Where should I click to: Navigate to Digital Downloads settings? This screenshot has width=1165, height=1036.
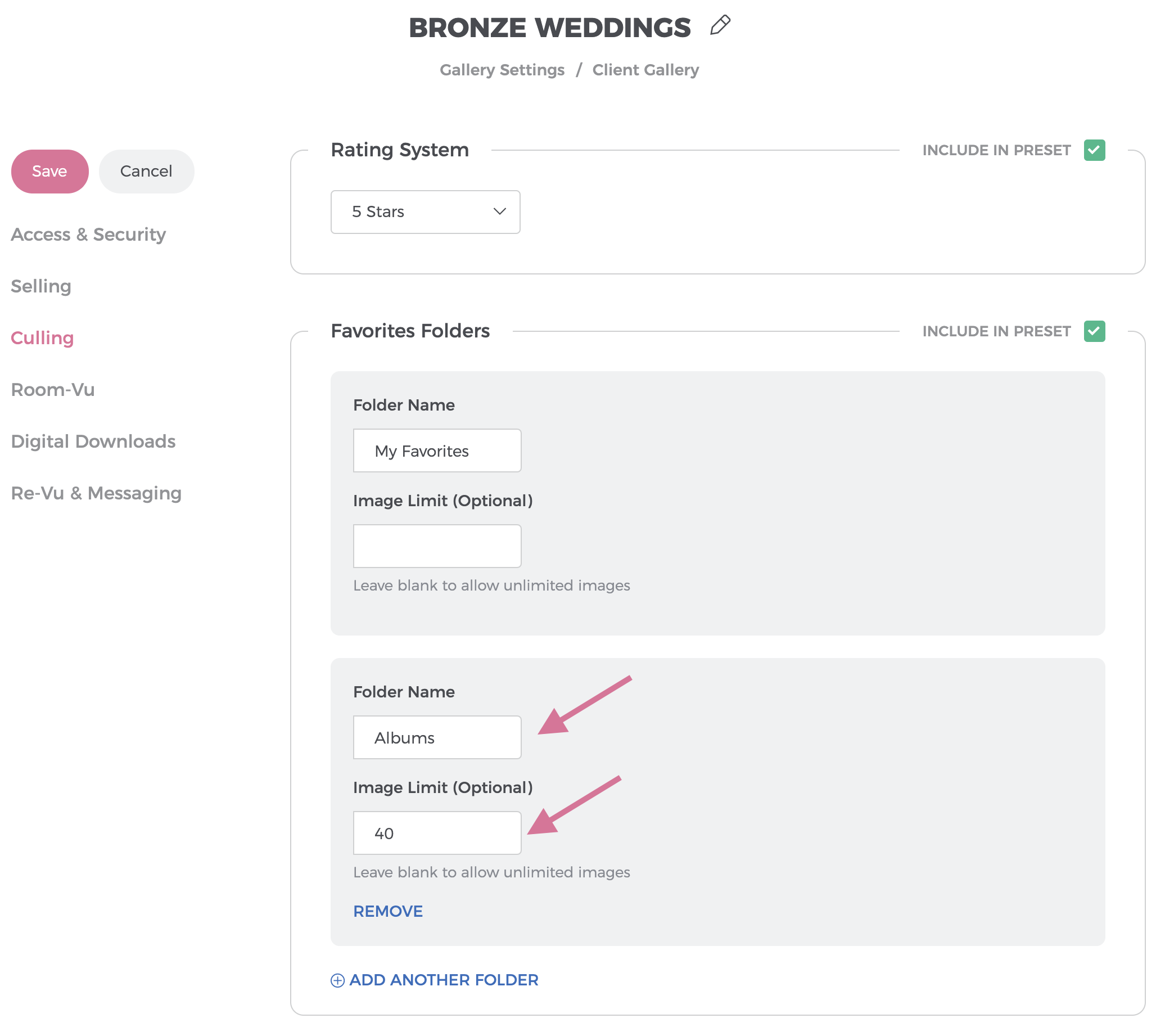[x=93, y=442]
